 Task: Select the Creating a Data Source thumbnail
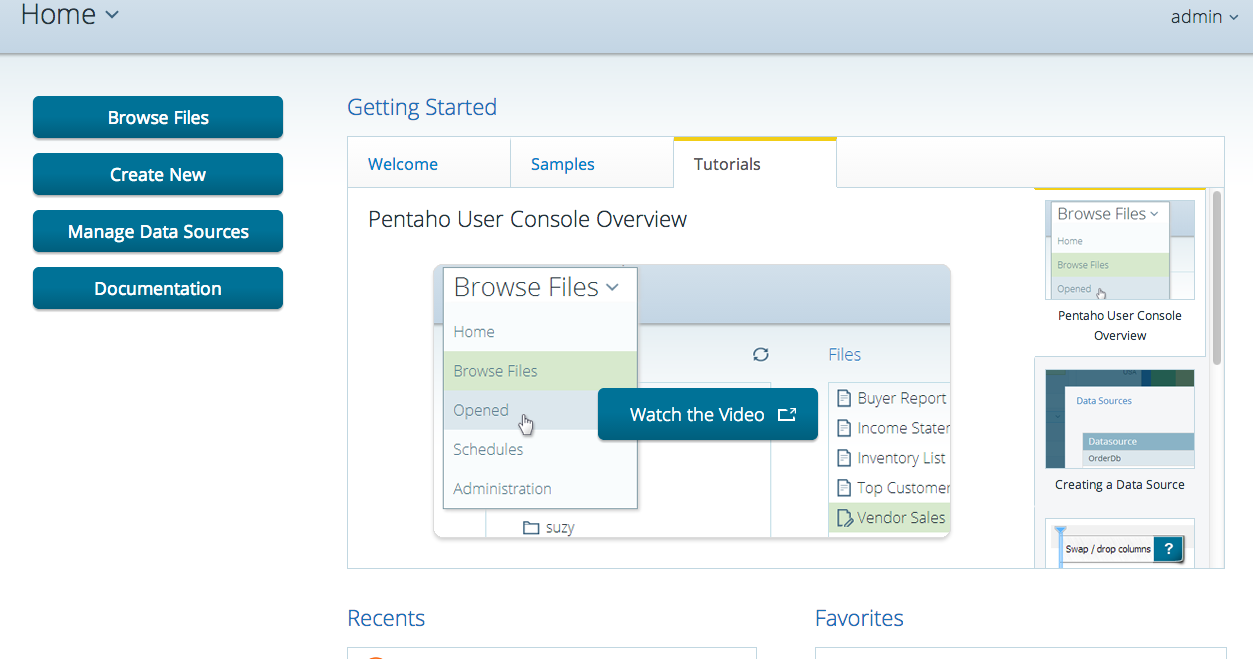(x=1120, y=419)
